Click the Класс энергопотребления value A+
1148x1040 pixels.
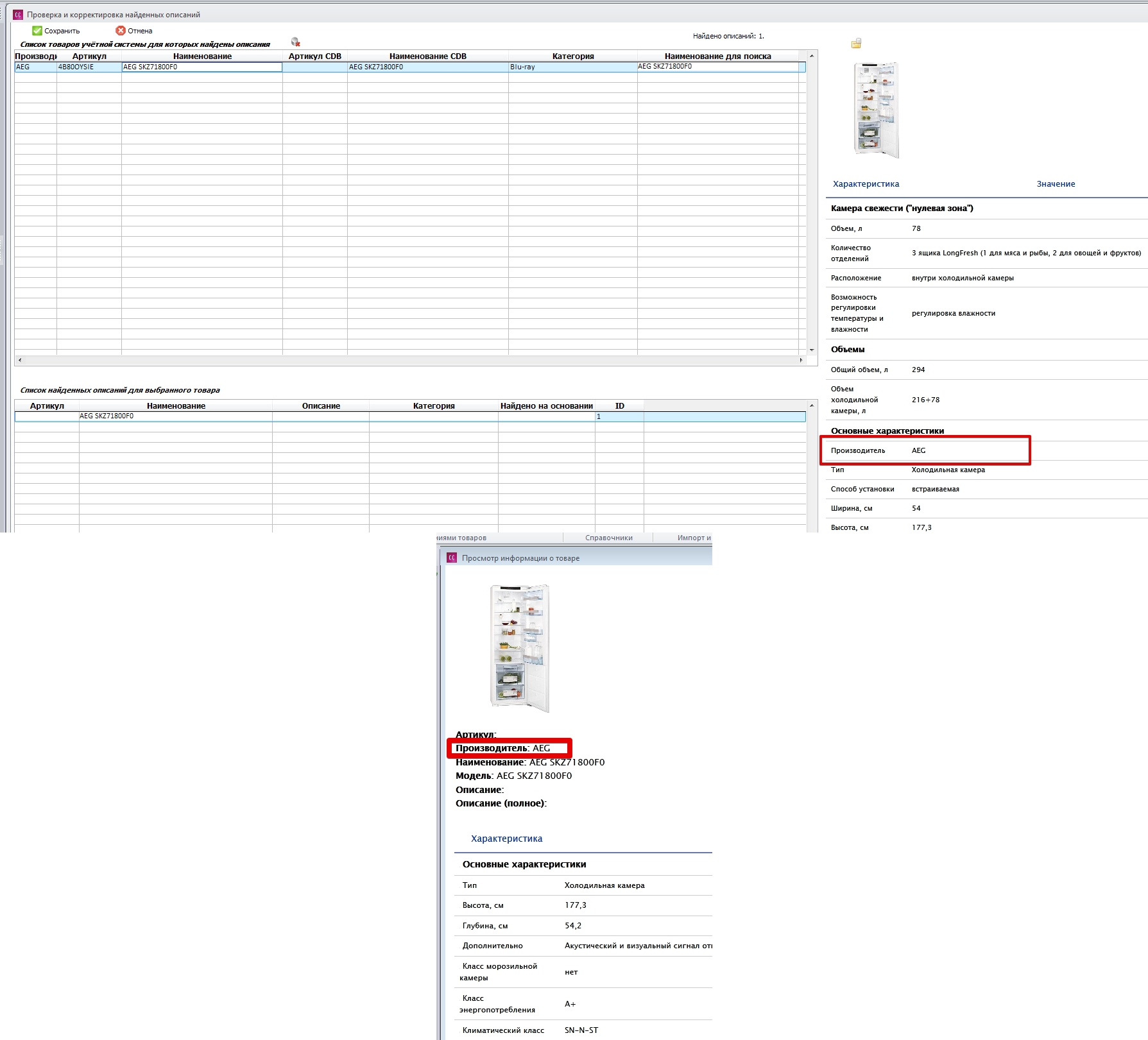[570, 1004]
